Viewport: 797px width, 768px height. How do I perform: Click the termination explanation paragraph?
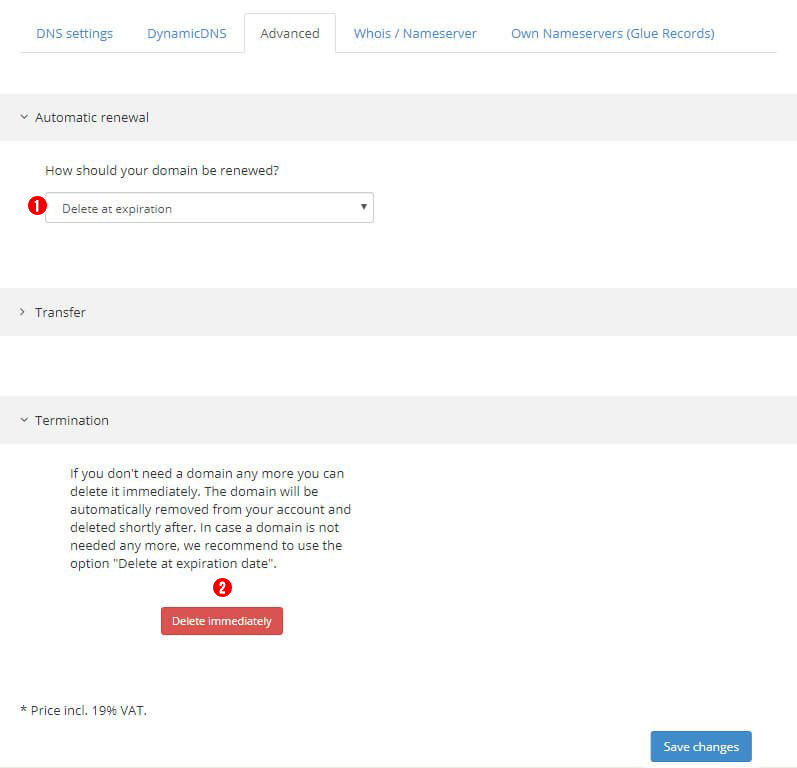[210, 518]
